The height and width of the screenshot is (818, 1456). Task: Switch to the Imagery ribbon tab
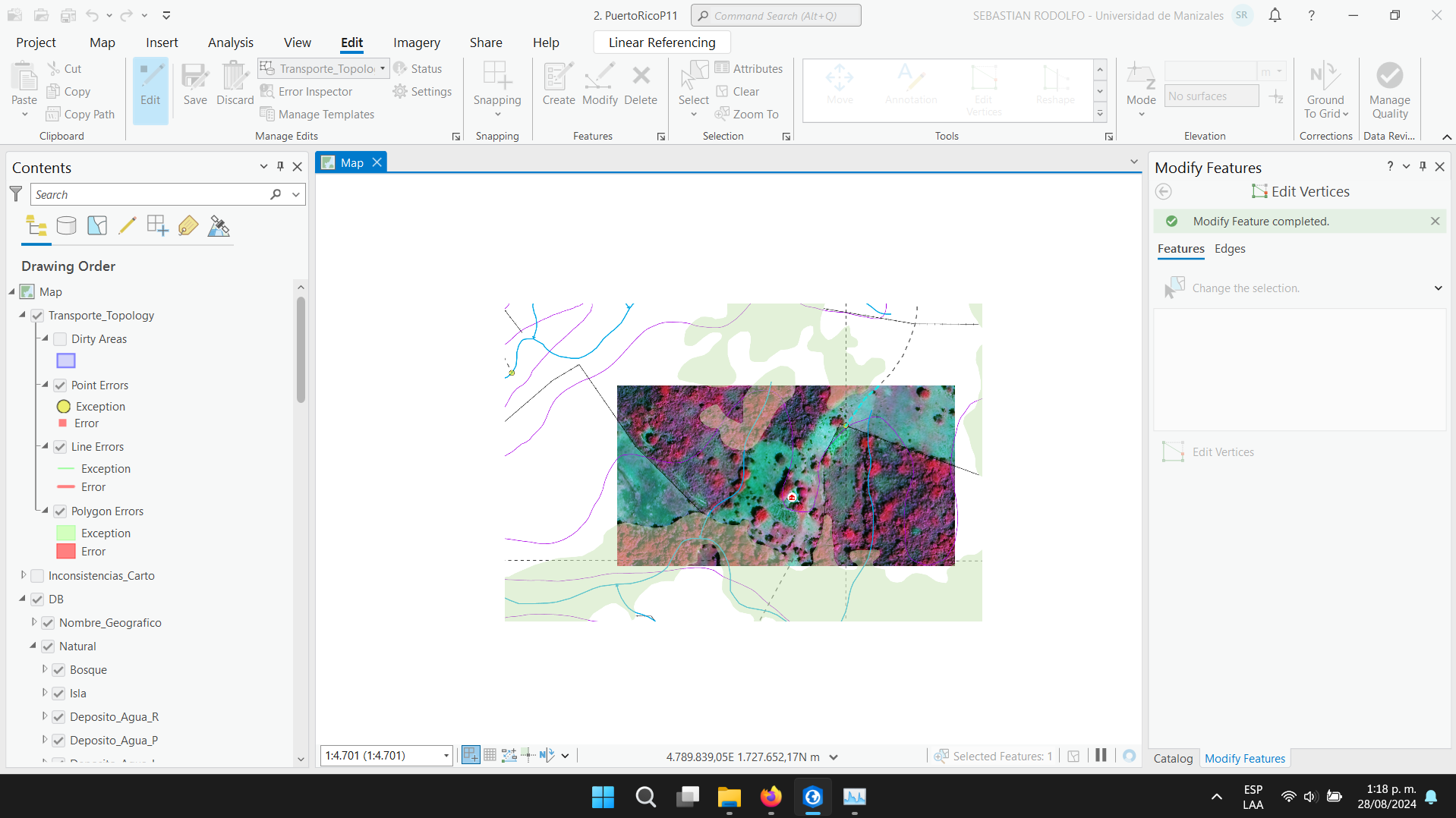416,42
